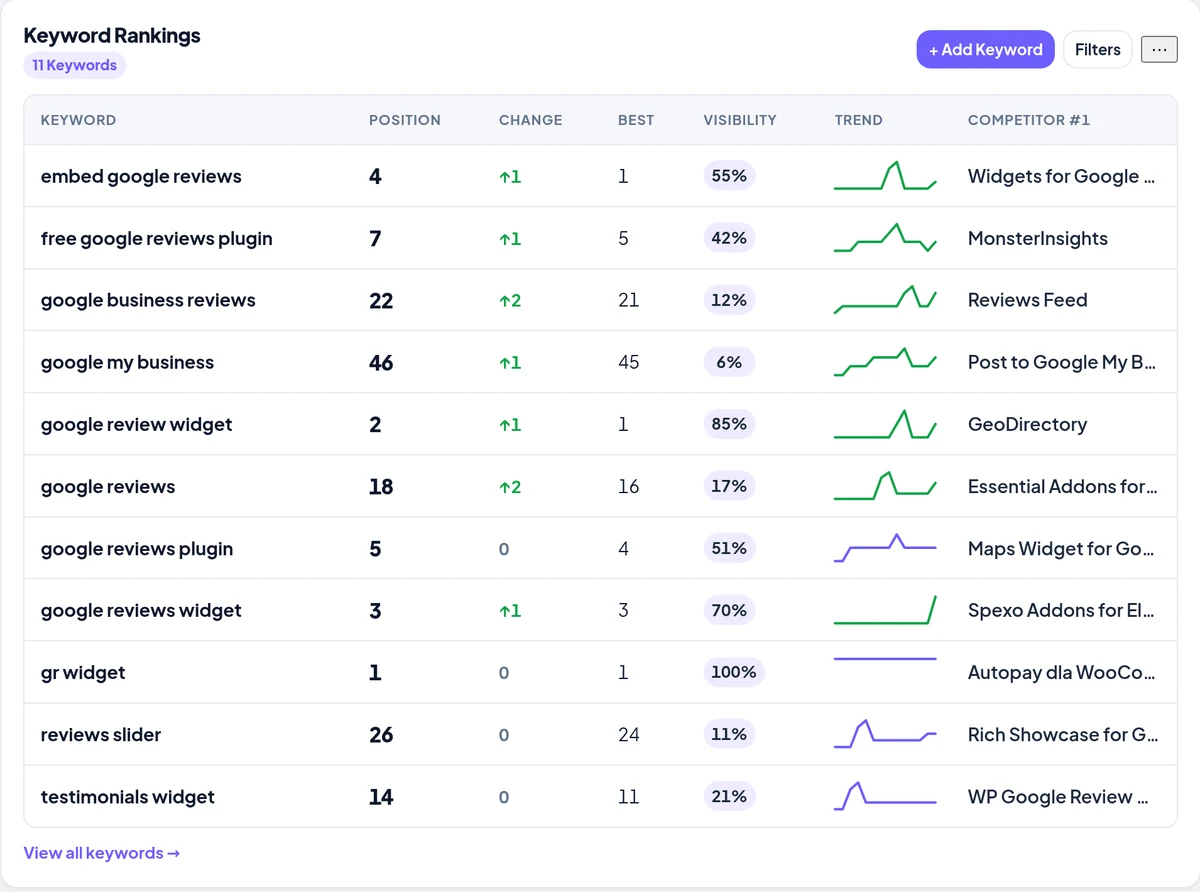
Task: Click the 12% visibility badge
Action: 729,300
